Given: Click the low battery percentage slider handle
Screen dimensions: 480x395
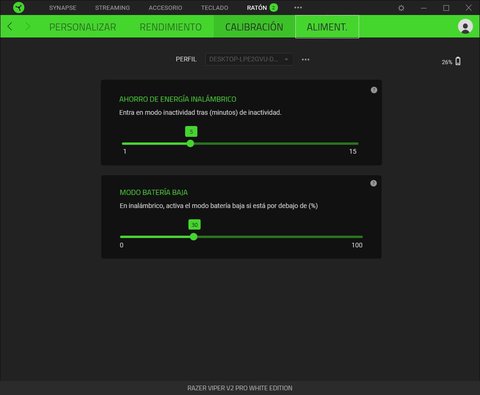Looking at the screenshot, I should pyautogui.click(x=194, y=237).
